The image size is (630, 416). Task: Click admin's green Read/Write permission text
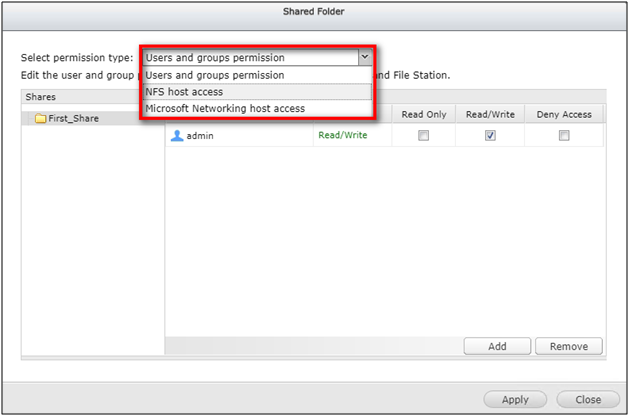(x=342, y=135)
